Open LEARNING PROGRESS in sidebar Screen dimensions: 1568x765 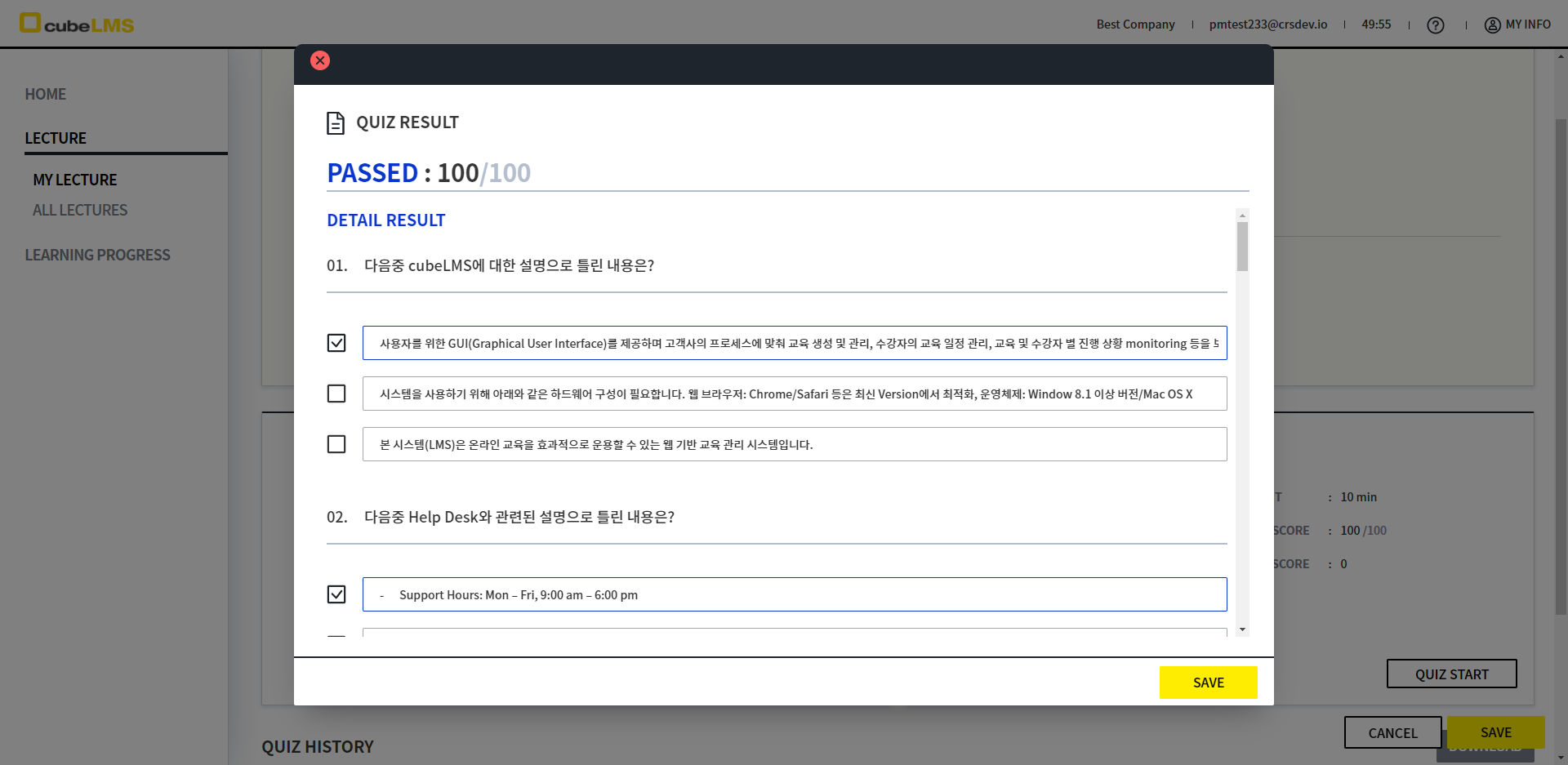tap(98, 255)
